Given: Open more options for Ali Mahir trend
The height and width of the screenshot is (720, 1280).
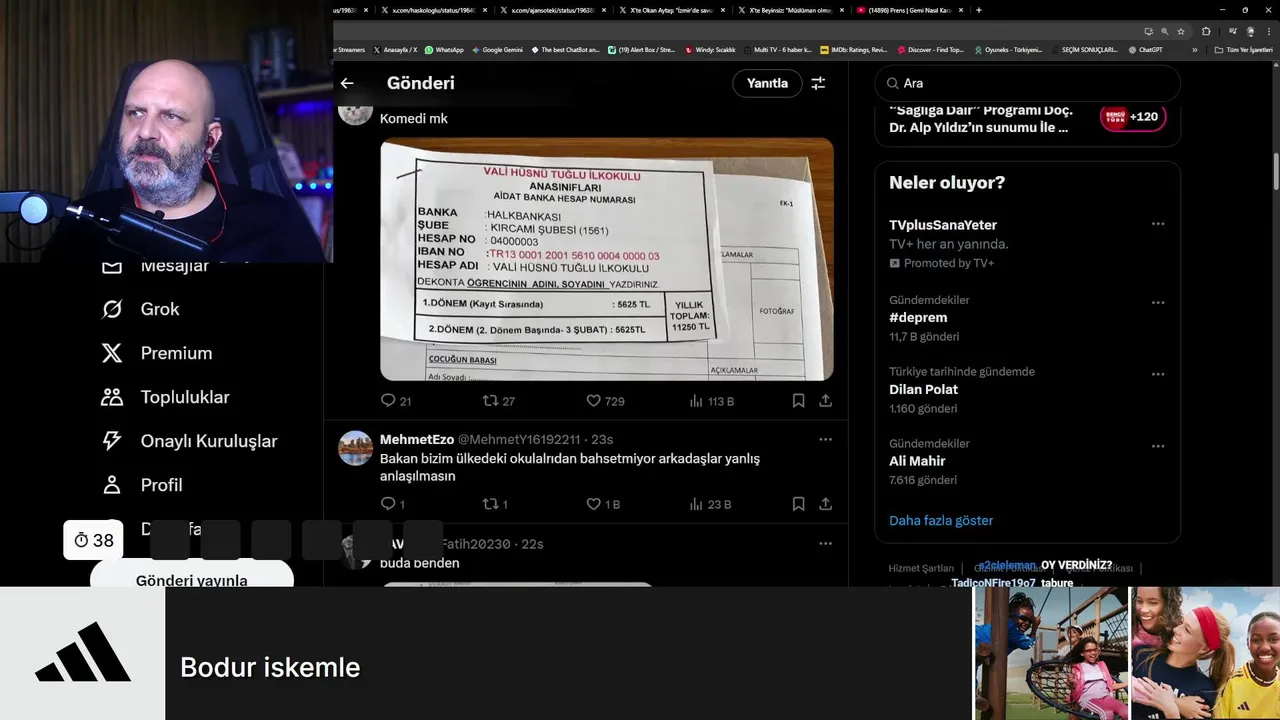Looking at the screenshot, I should (x=1158, y=446).
